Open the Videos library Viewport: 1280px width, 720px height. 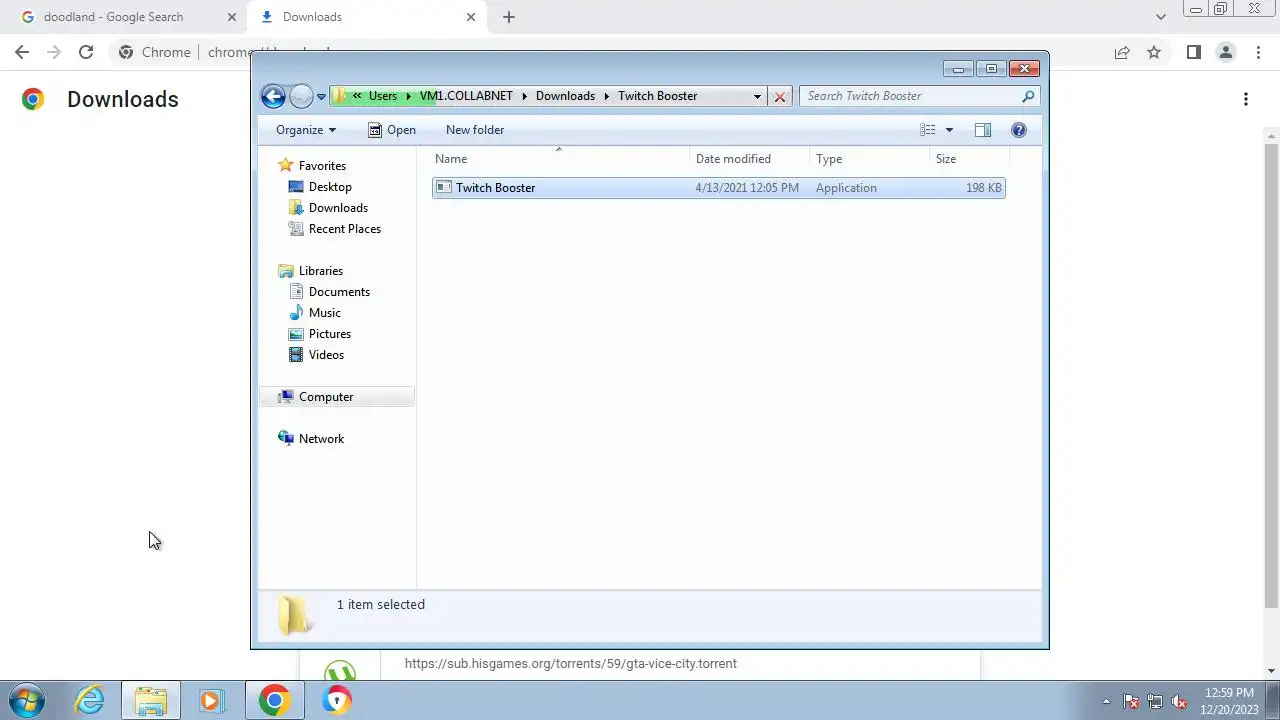(326, 355)
